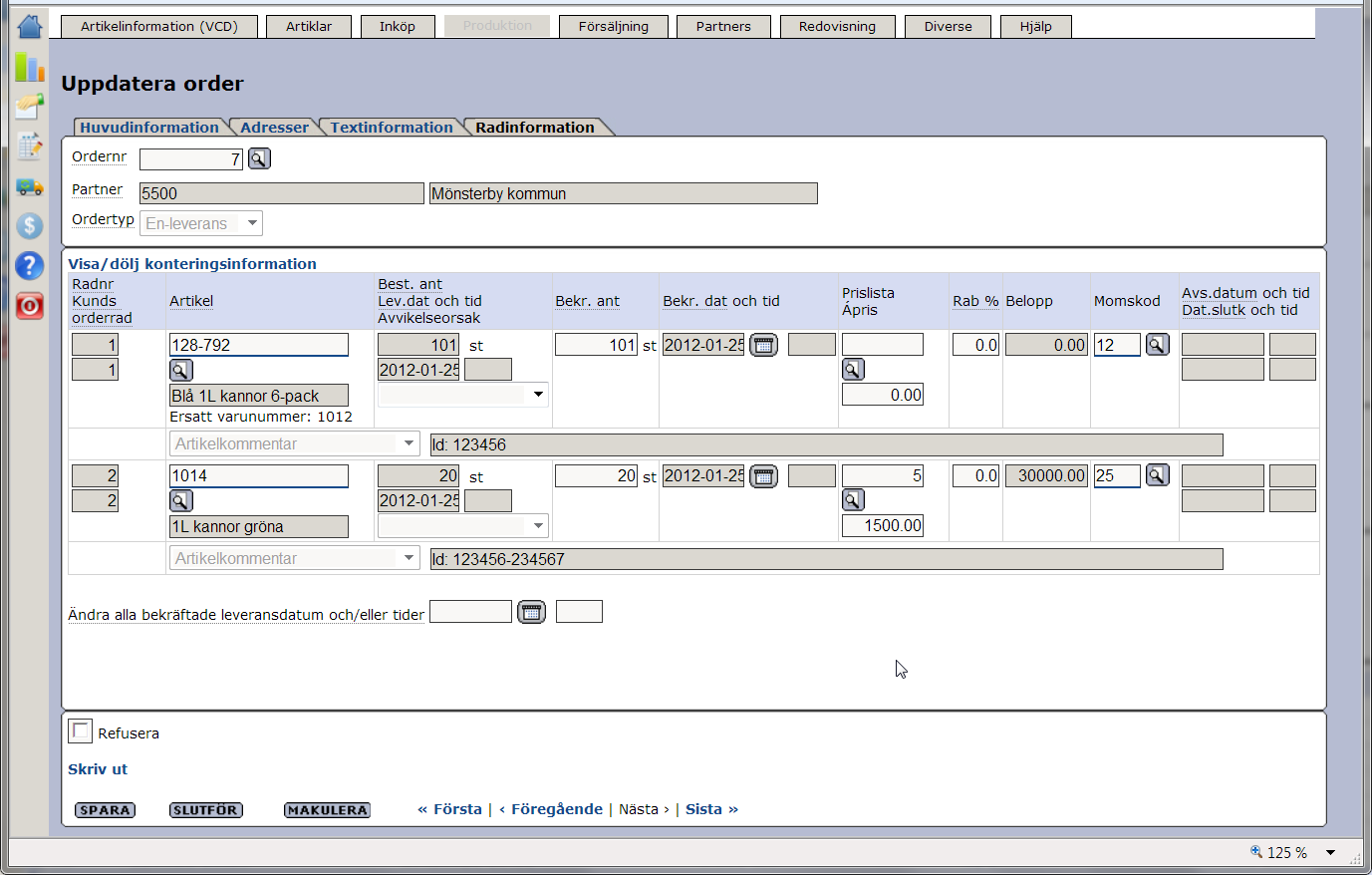This screenshot has width=1372, height=875.
Task: Click the SPARA button
Action: 105,810
